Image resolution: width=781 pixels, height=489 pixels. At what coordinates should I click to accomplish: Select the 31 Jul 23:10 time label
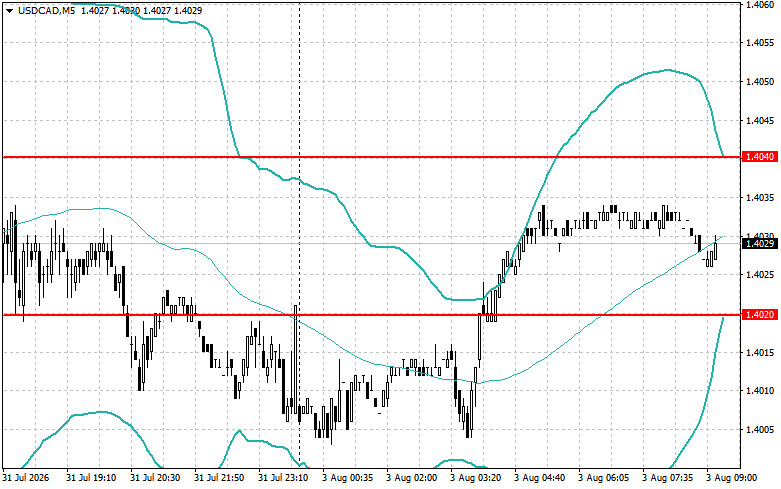coord(283,478)
